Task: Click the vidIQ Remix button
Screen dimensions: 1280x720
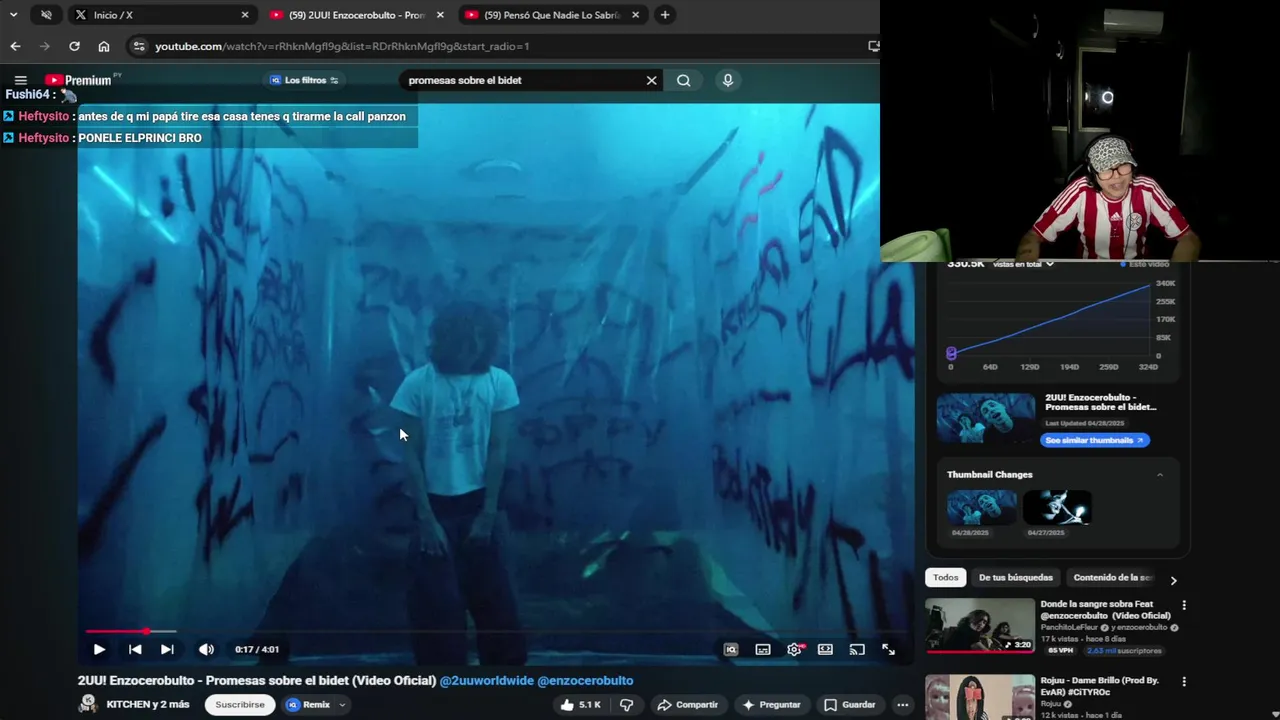Action: (x=308, y=705)
